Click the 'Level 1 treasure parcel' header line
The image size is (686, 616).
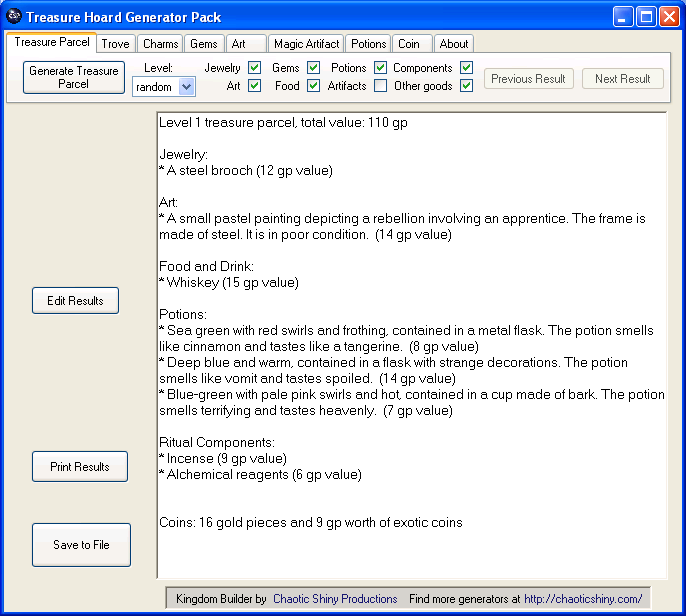[x=284, y=122]
